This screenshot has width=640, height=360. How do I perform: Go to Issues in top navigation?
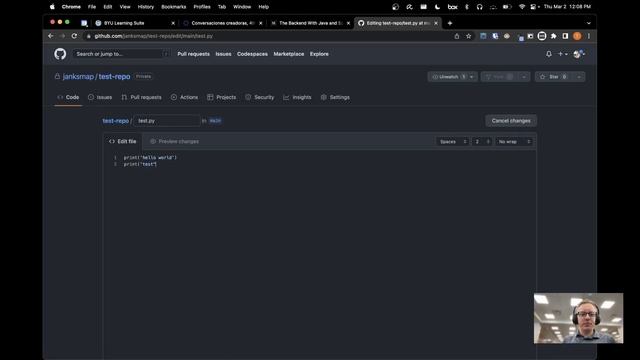(x=223, y=54)
